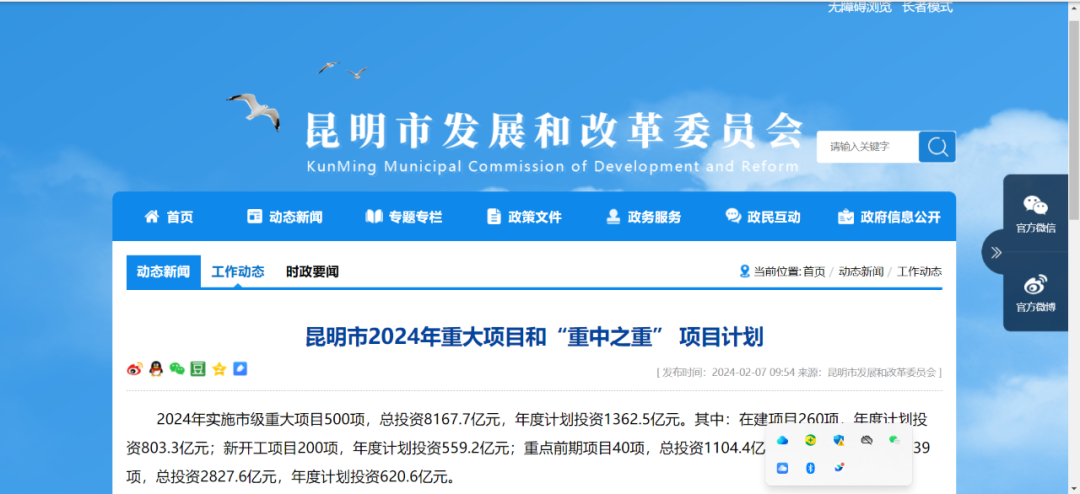Share article via WeChat icon
The width and height of the screenshot is (1080, 494).
(x=177, y=369)
